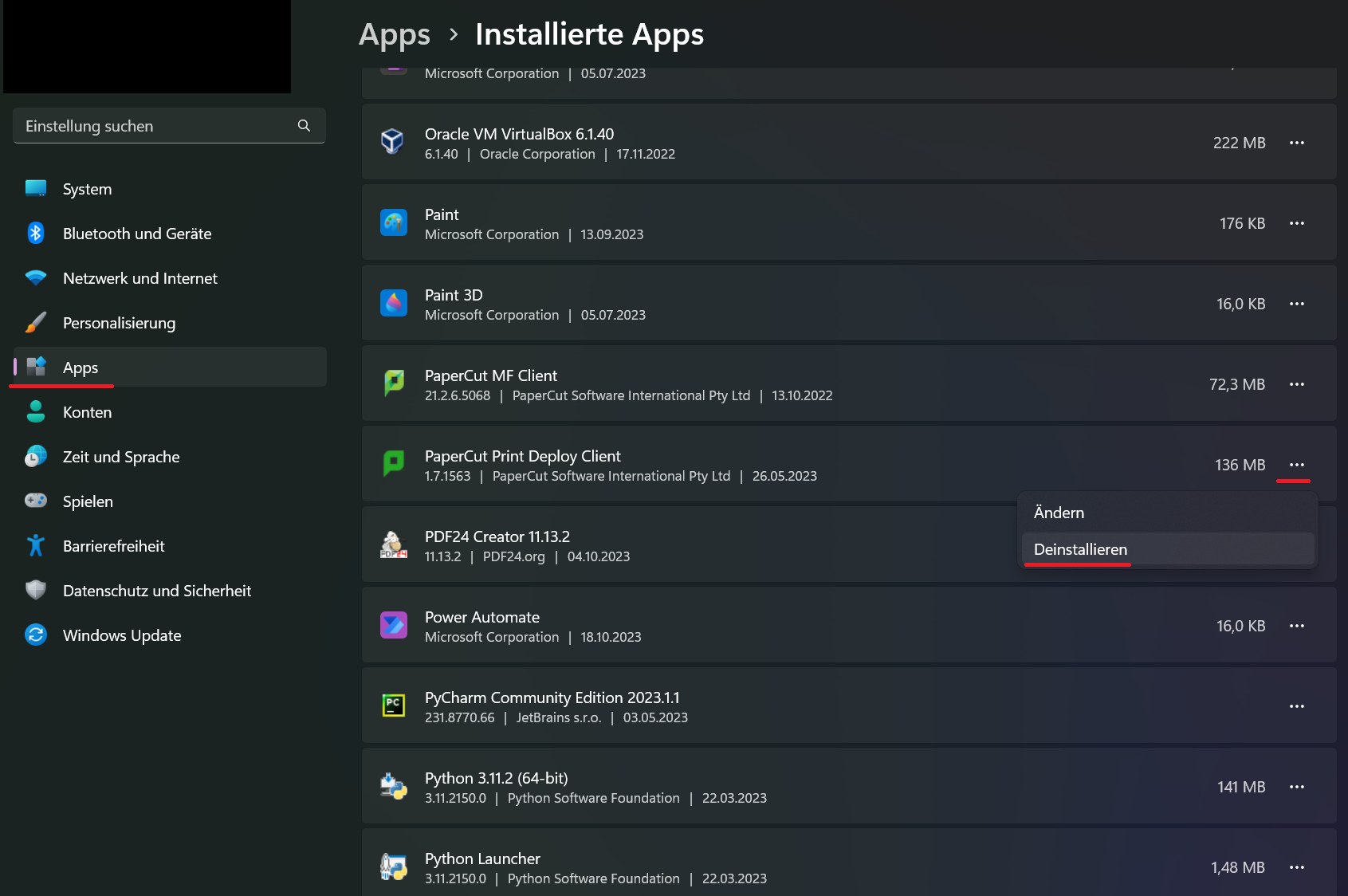Click the Oracle VM VirtualBox app icon

(392, 142)
